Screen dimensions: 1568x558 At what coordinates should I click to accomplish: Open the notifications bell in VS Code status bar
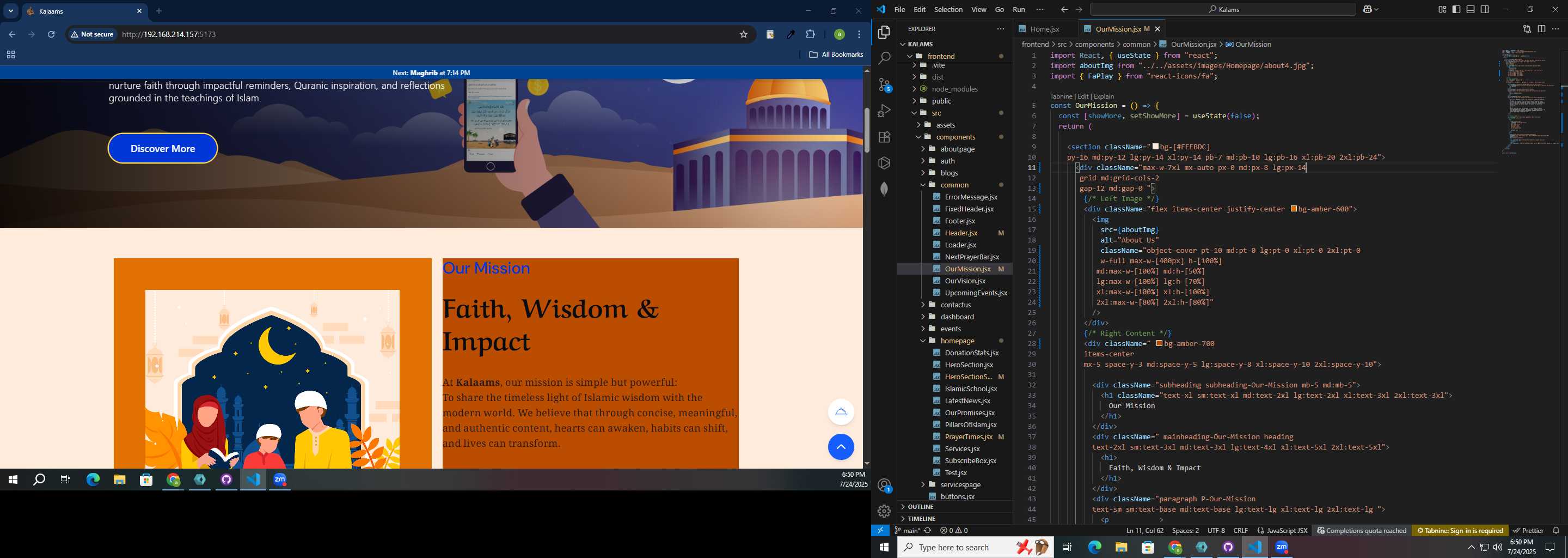point(1556,531)
